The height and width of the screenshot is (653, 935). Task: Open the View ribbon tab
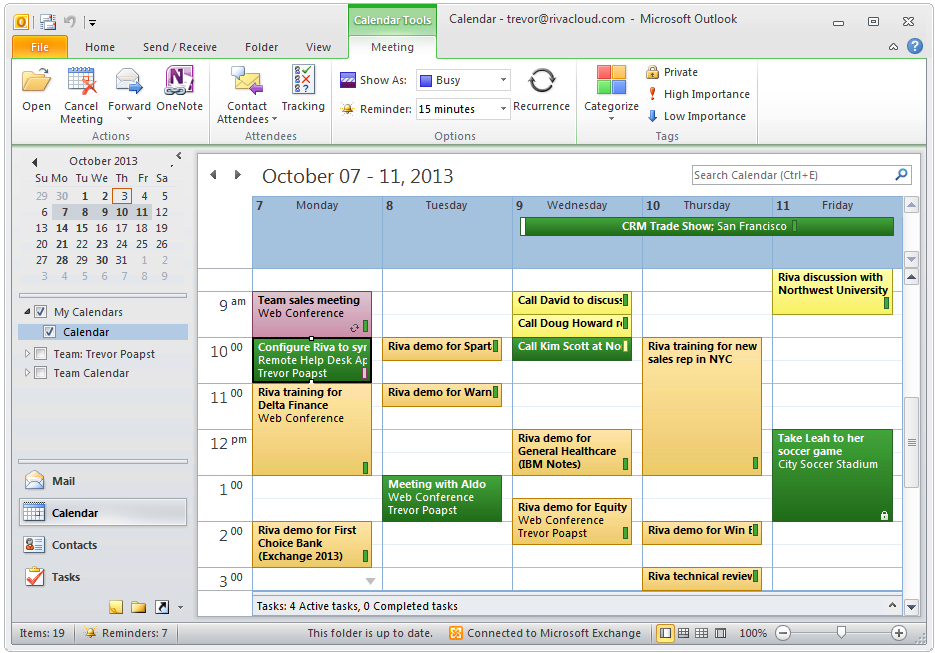tap(318, 47)
